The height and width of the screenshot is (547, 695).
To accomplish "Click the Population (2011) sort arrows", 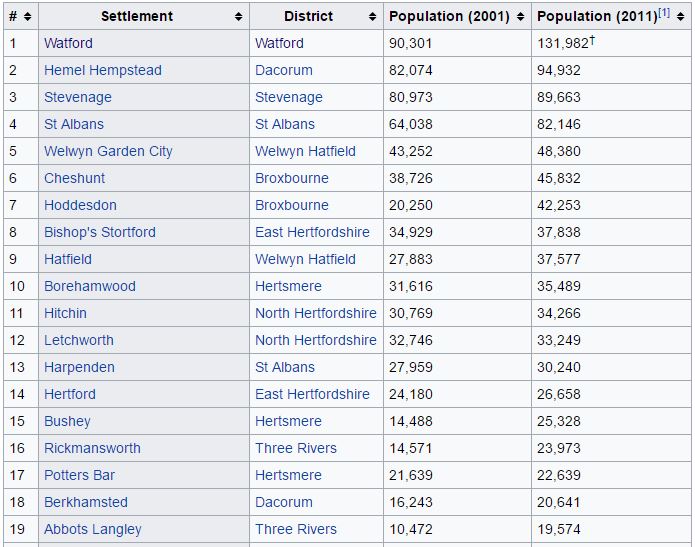I will 681,17.
